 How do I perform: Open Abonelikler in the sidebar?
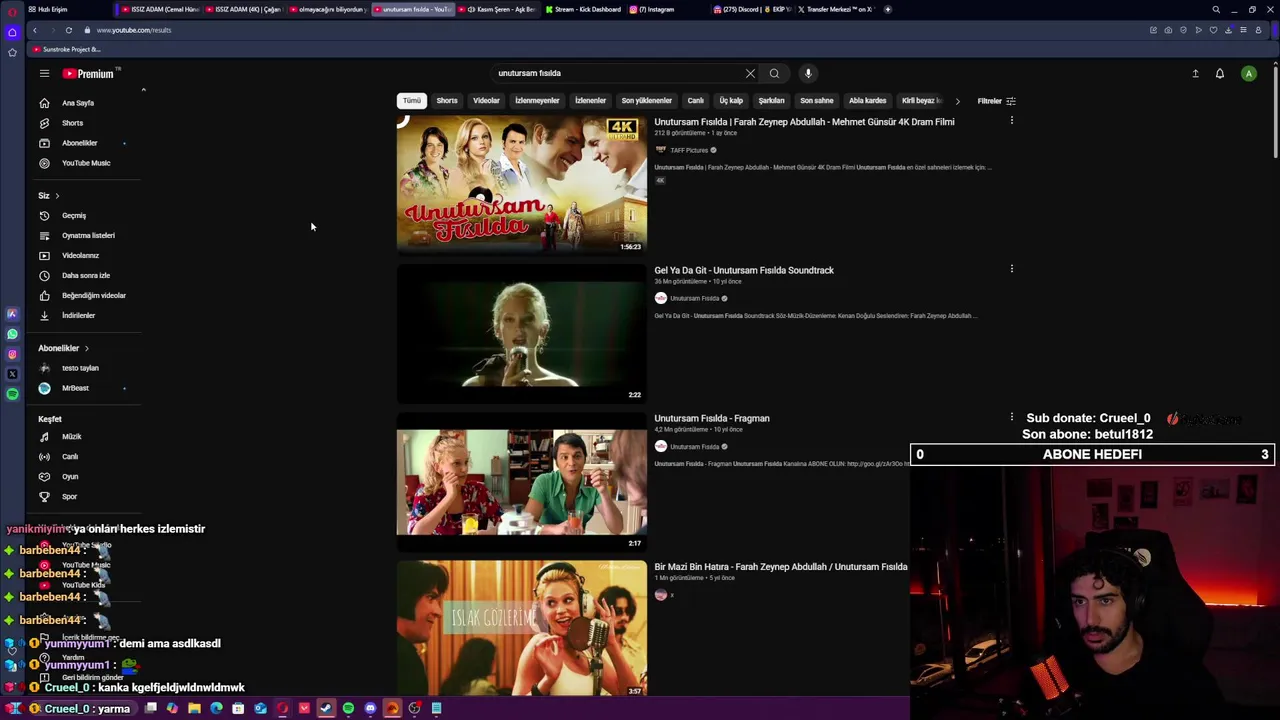pos(79,143)
